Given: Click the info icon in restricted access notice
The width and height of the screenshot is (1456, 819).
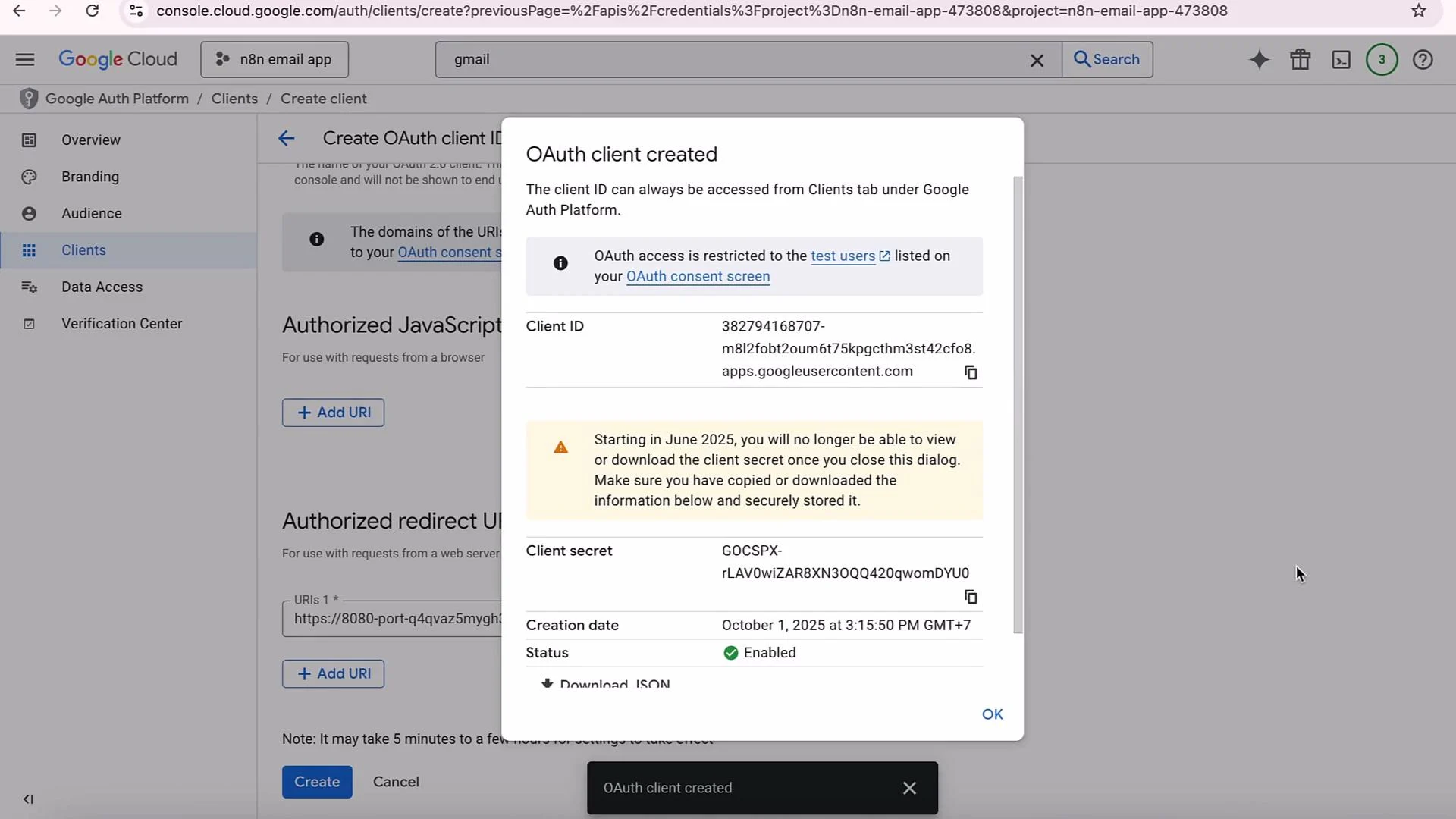Looking at the screenshot, I should (560, 263).
